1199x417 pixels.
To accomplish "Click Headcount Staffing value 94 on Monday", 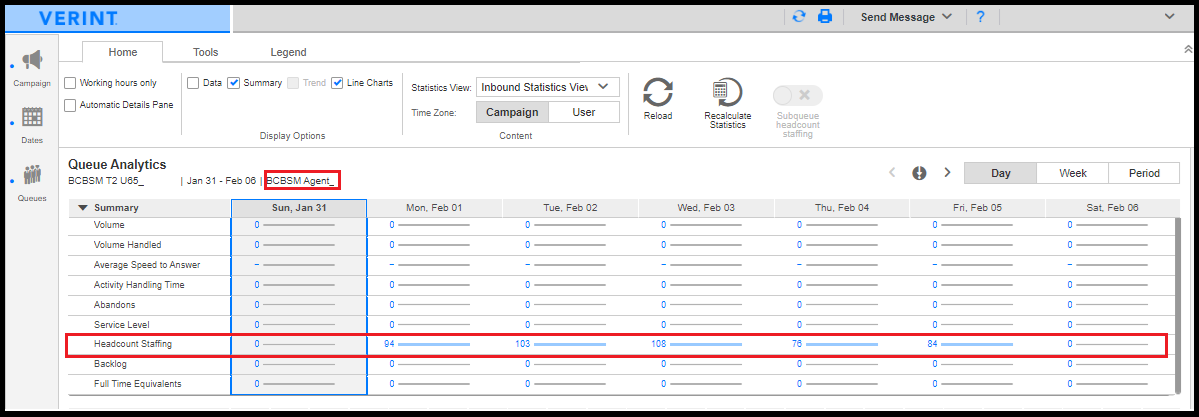I will (388, 344).
